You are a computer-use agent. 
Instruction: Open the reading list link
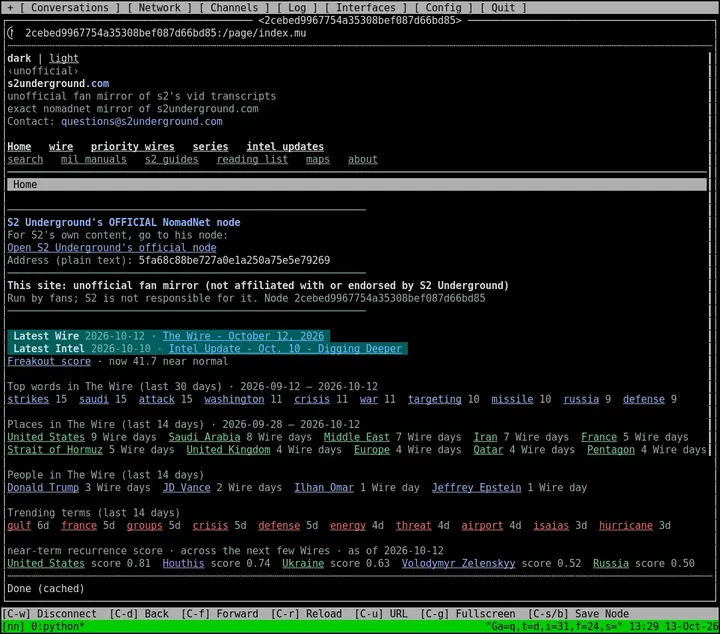(253, 160)
